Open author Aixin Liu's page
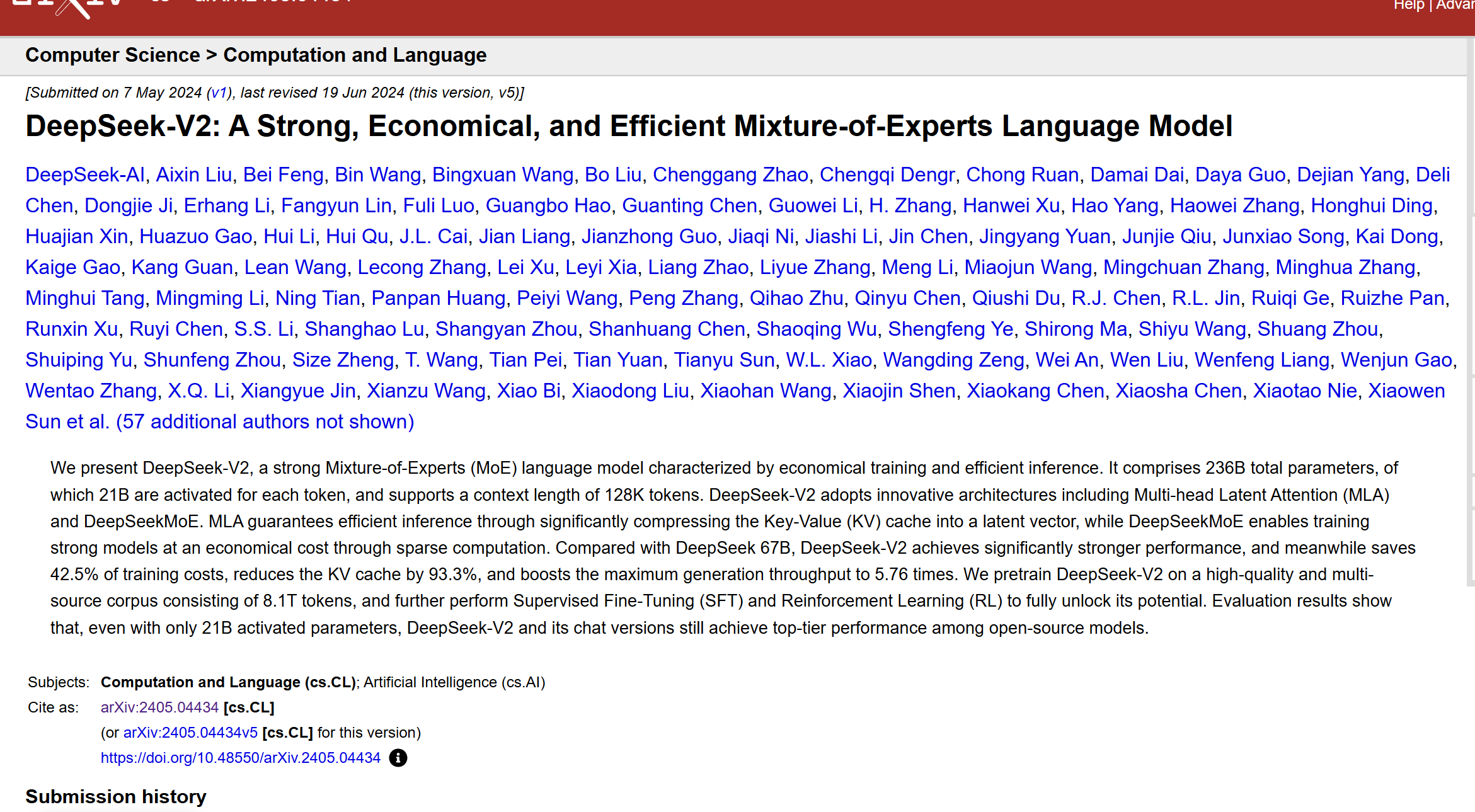The image size is (1475, 812). point(194,174)
